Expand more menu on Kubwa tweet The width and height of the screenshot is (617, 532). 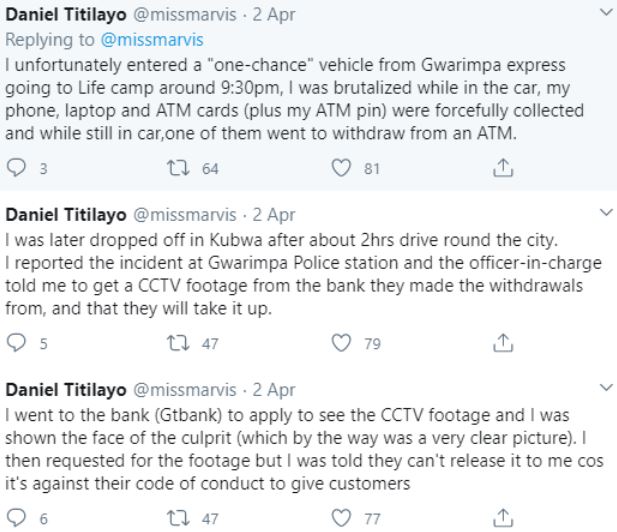click(599, 213)
